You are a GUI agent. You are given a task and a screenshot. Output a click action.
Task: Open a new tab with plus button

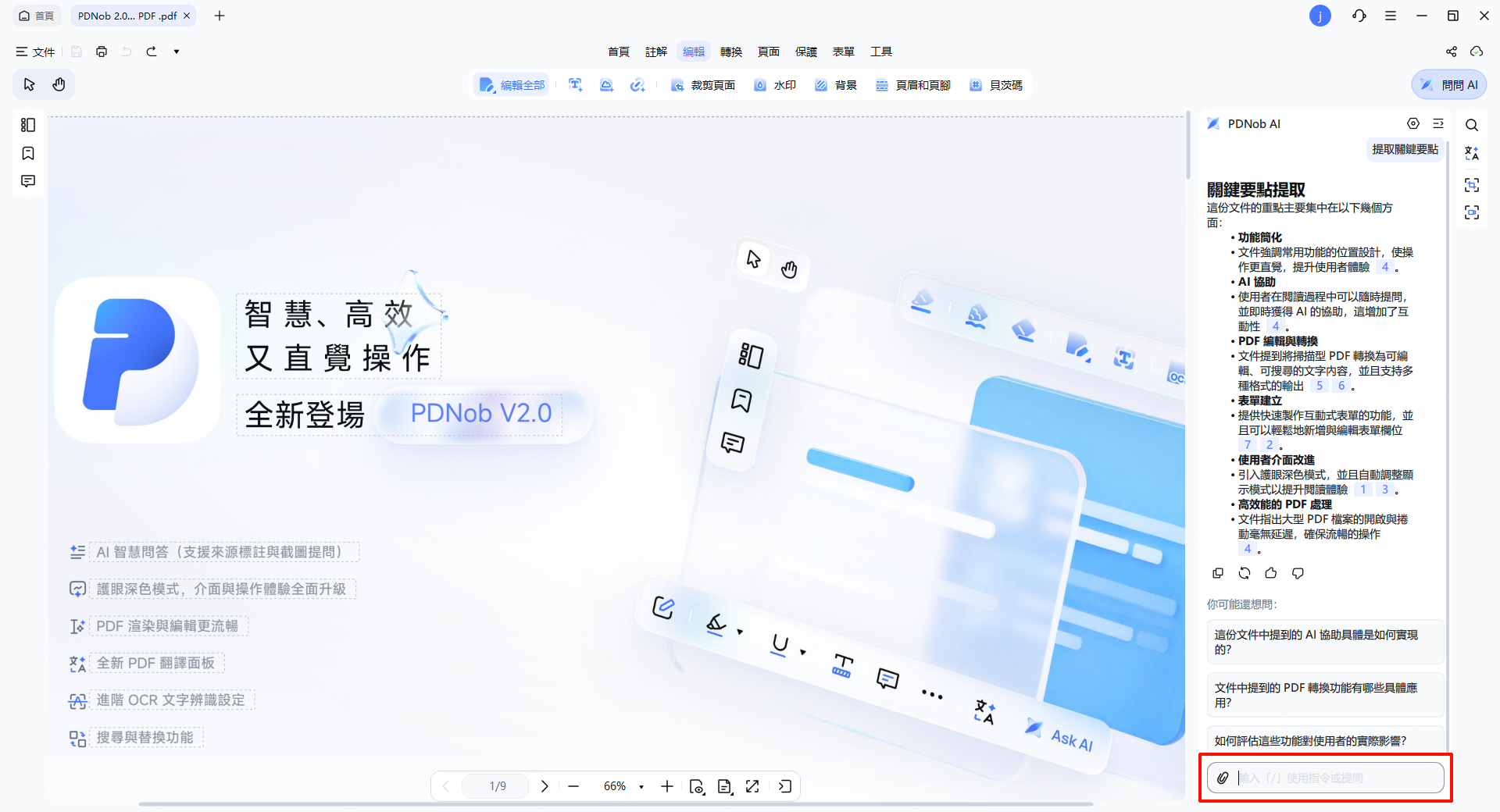pos(220,16)
